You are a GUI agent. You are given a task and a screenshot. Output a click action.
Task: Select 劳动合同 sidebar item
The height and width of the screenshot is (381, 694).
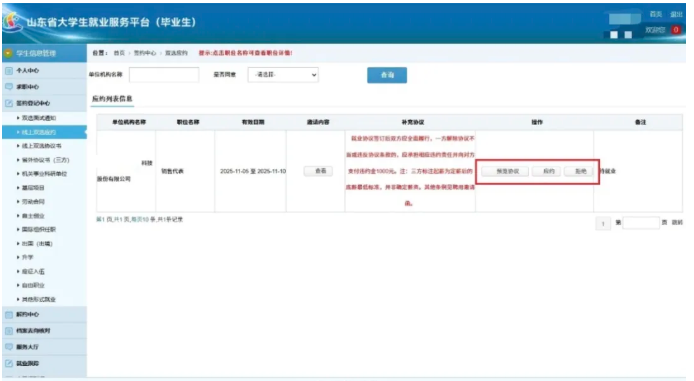33,202
